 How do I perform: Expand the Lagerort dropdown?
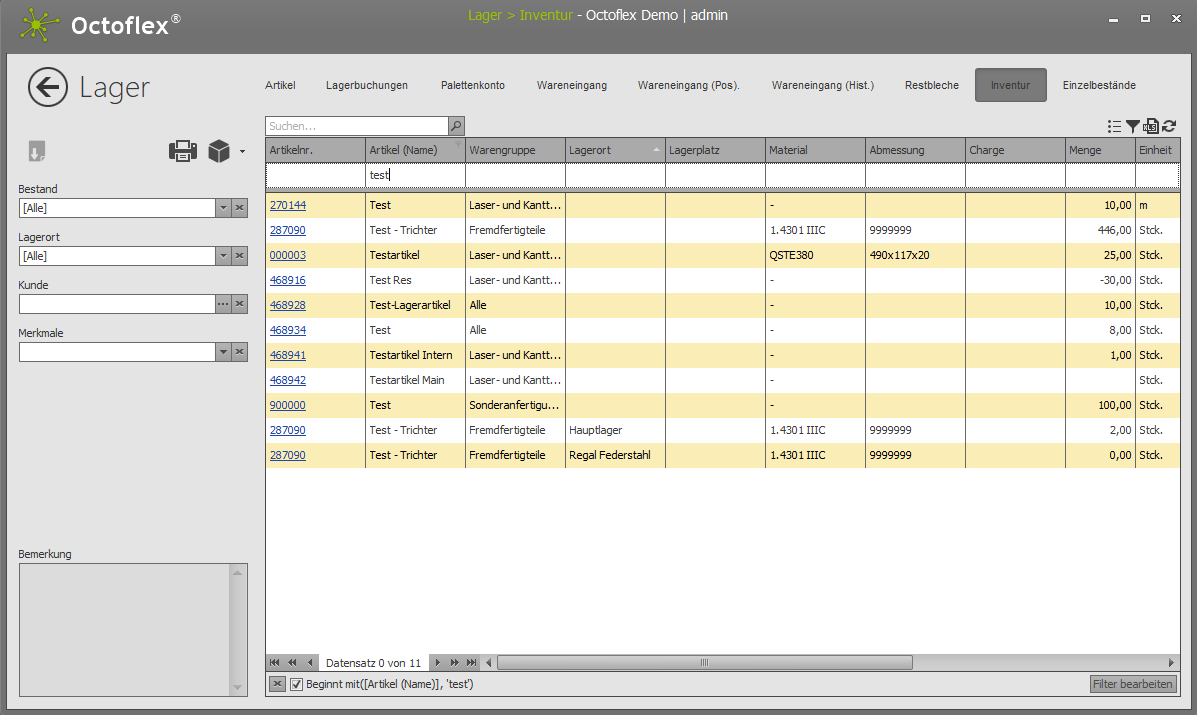click(x=223, y=256)
